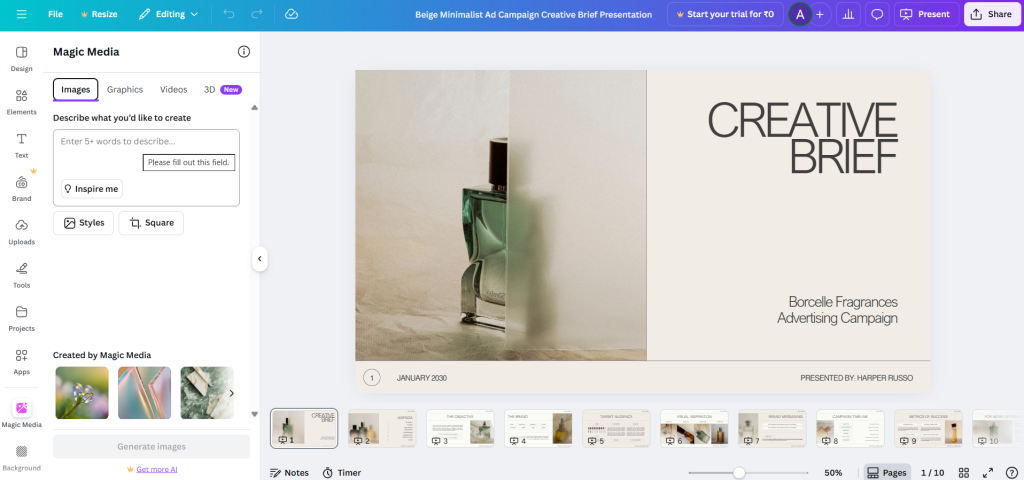Open the Elements panel
Image resolution: width=1024 pixels, height=480 pixels.
click(22, 102)
